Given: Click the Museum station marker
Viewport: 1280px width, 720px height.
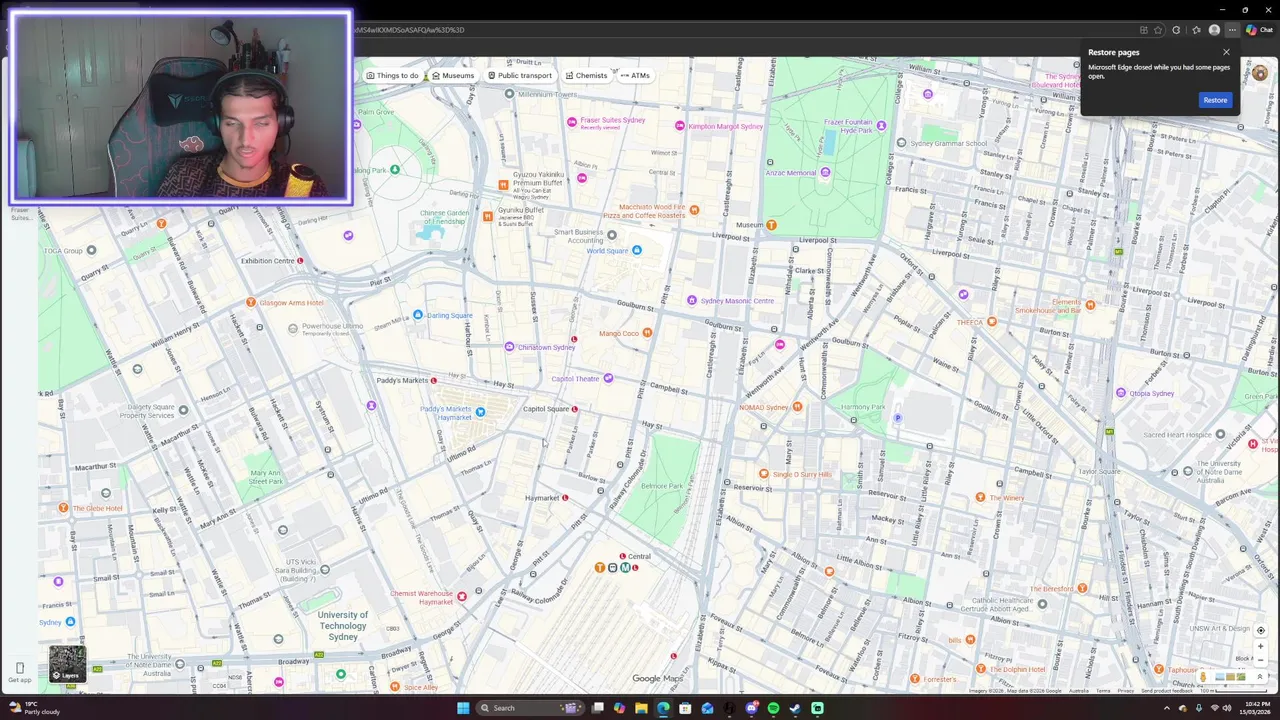Looking at the screenshot, I should (771, 225).
